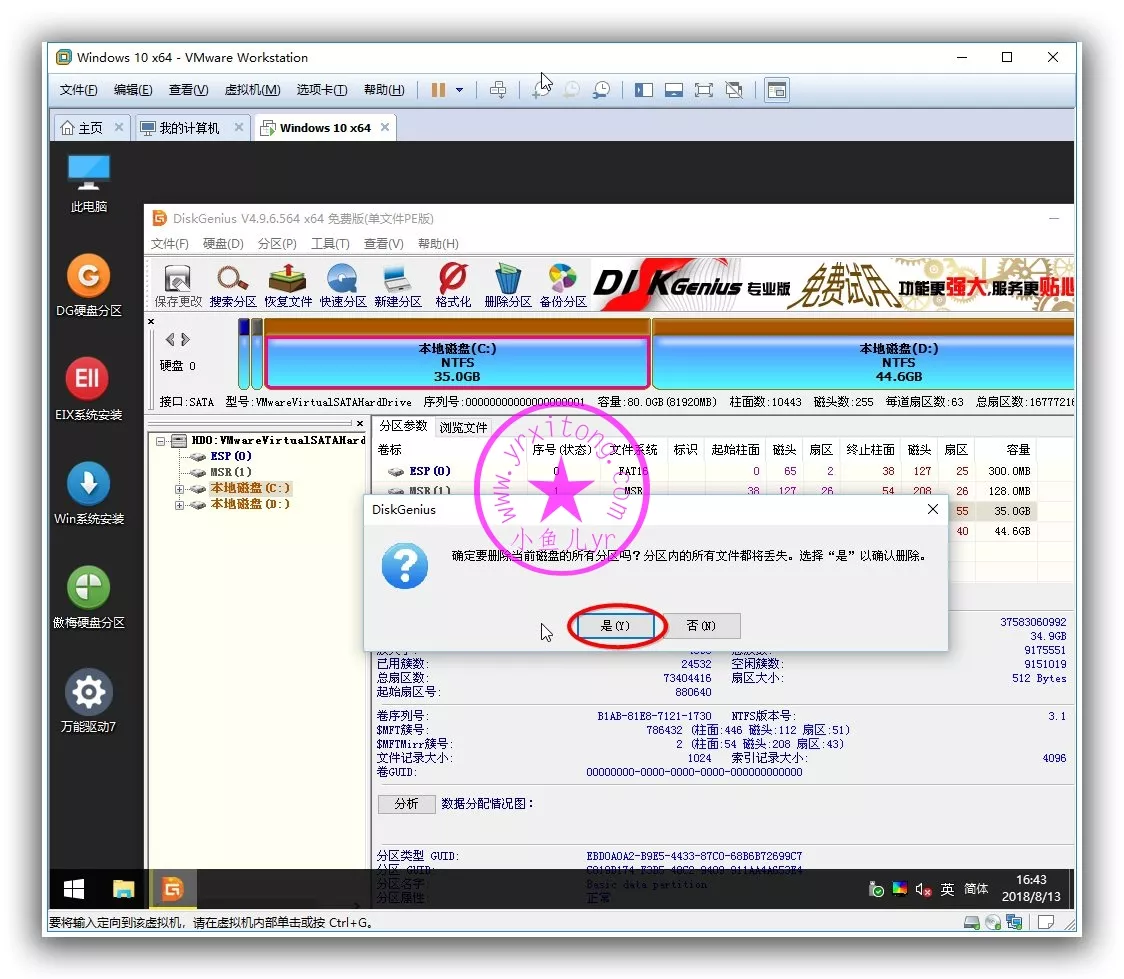Open DiskGenius 硬盘(D) menu

click(223, 244)
